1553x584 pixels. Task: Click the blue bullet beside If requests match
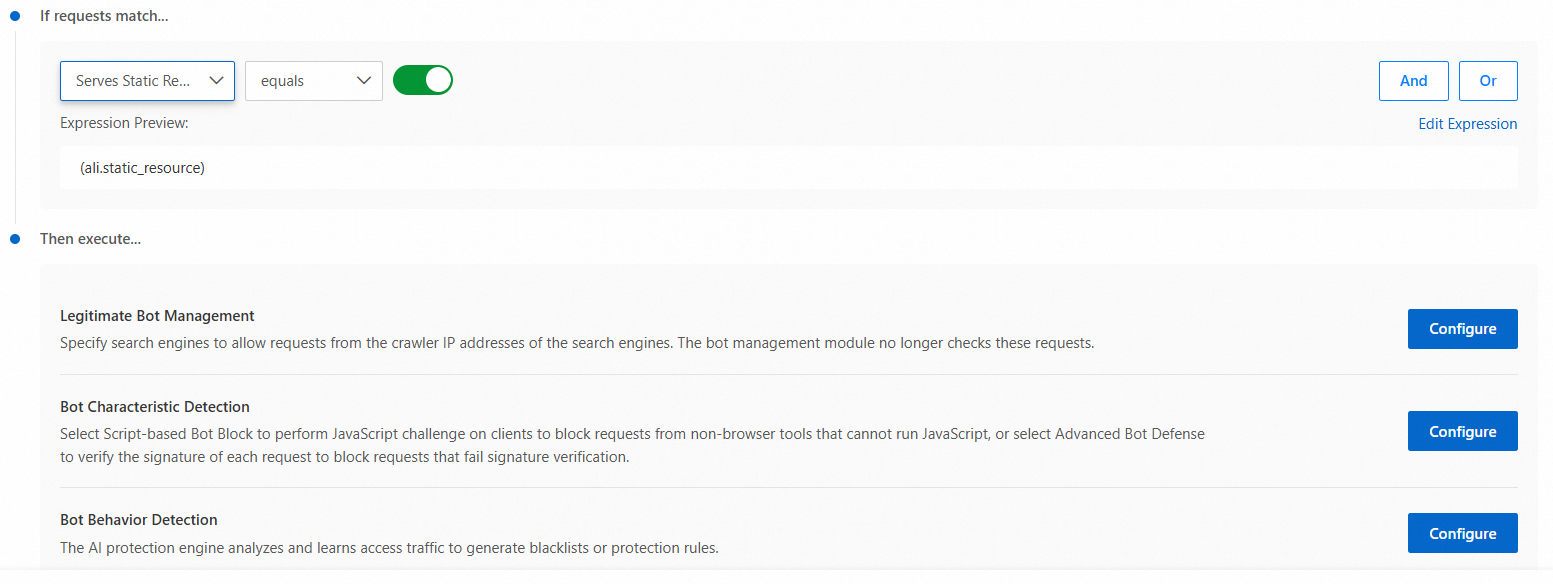[x=15, y=16]
